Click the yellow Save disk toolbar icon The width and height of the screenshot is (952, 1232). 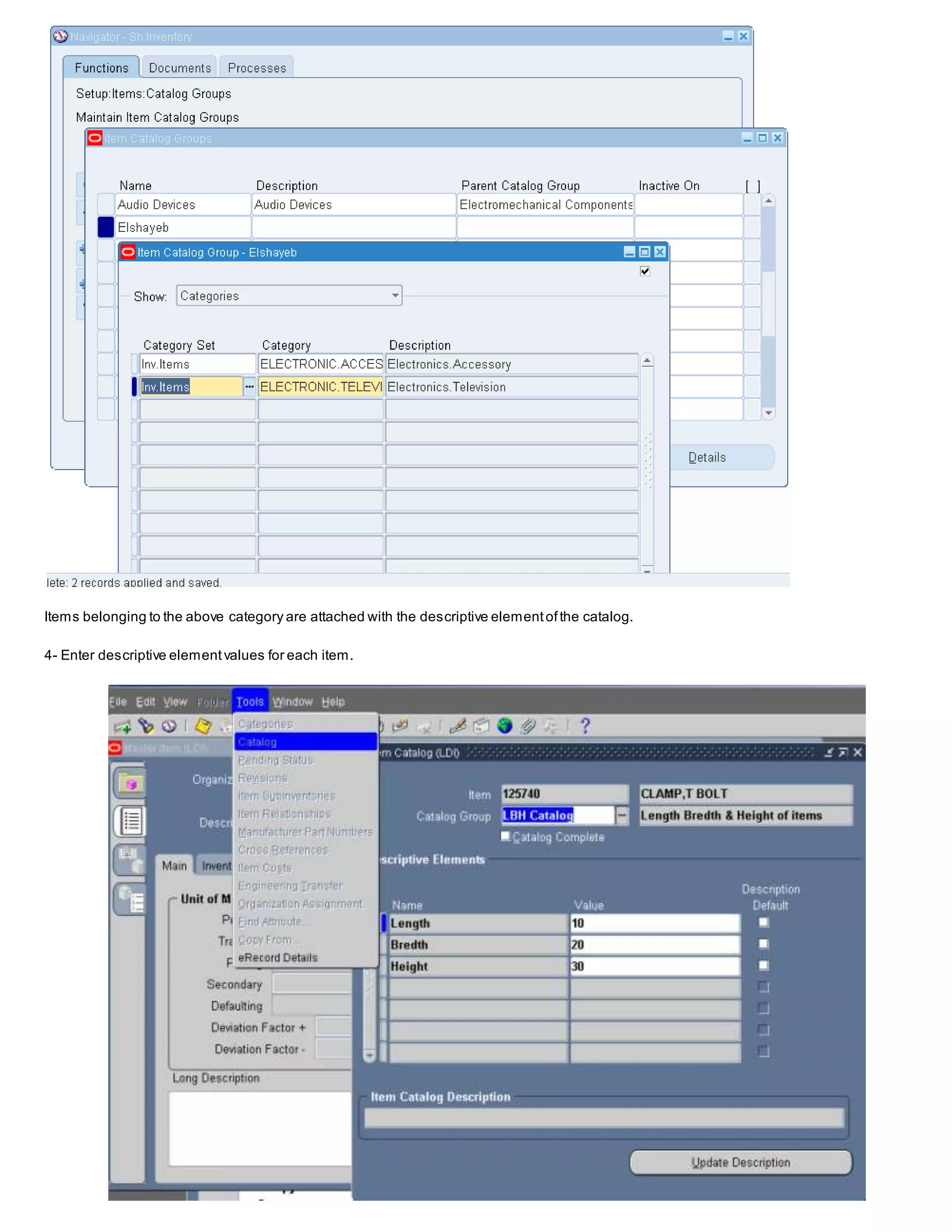point(203,725)
